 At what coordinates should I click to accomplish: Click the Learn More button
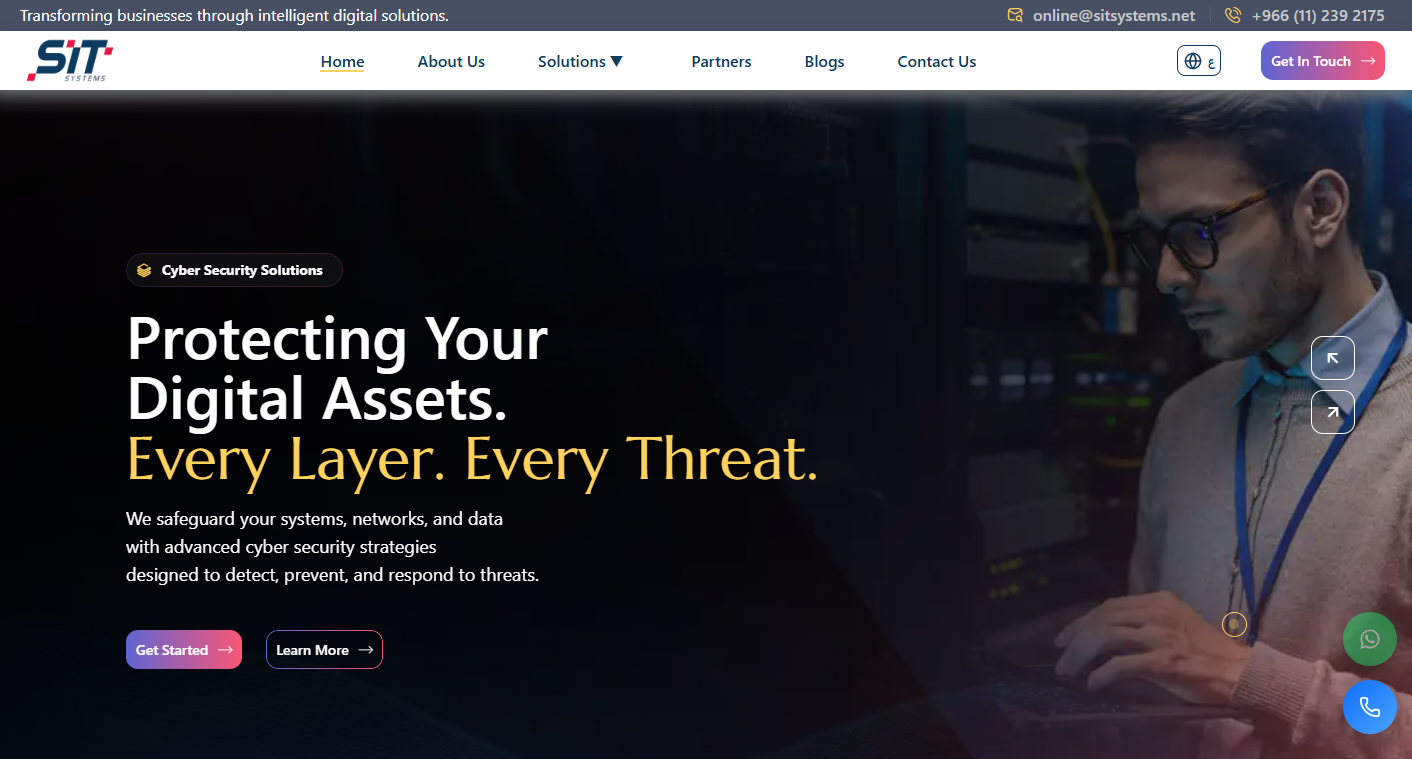pos(324,650)
